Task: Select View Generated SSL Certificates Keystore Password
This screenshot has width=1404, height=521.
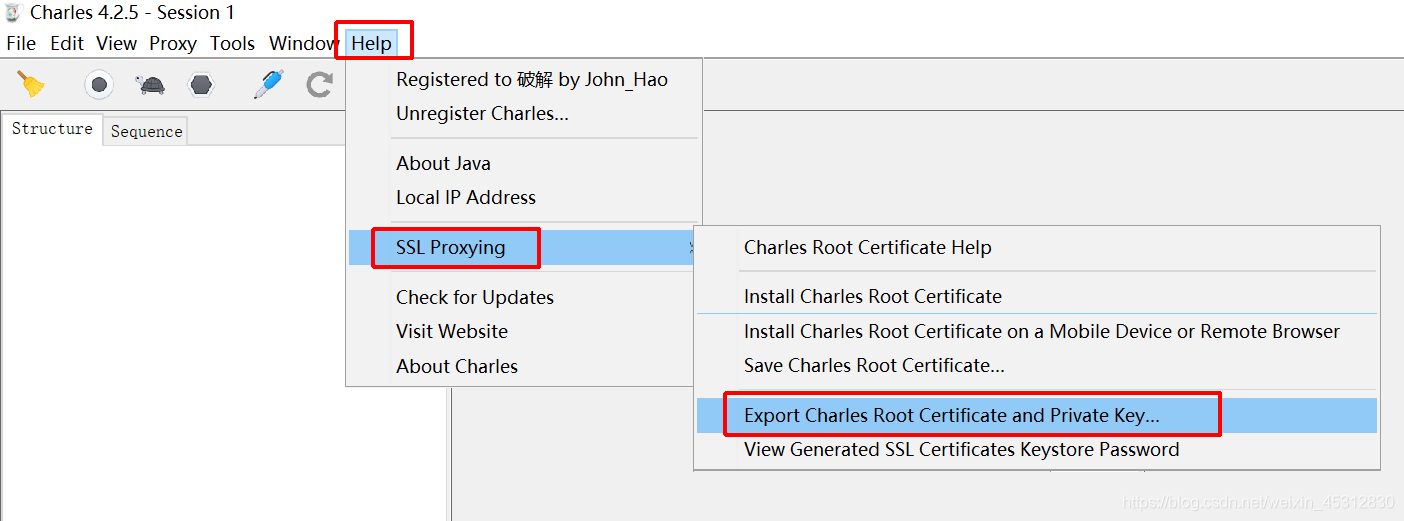Action: [x=1037, y=449]
